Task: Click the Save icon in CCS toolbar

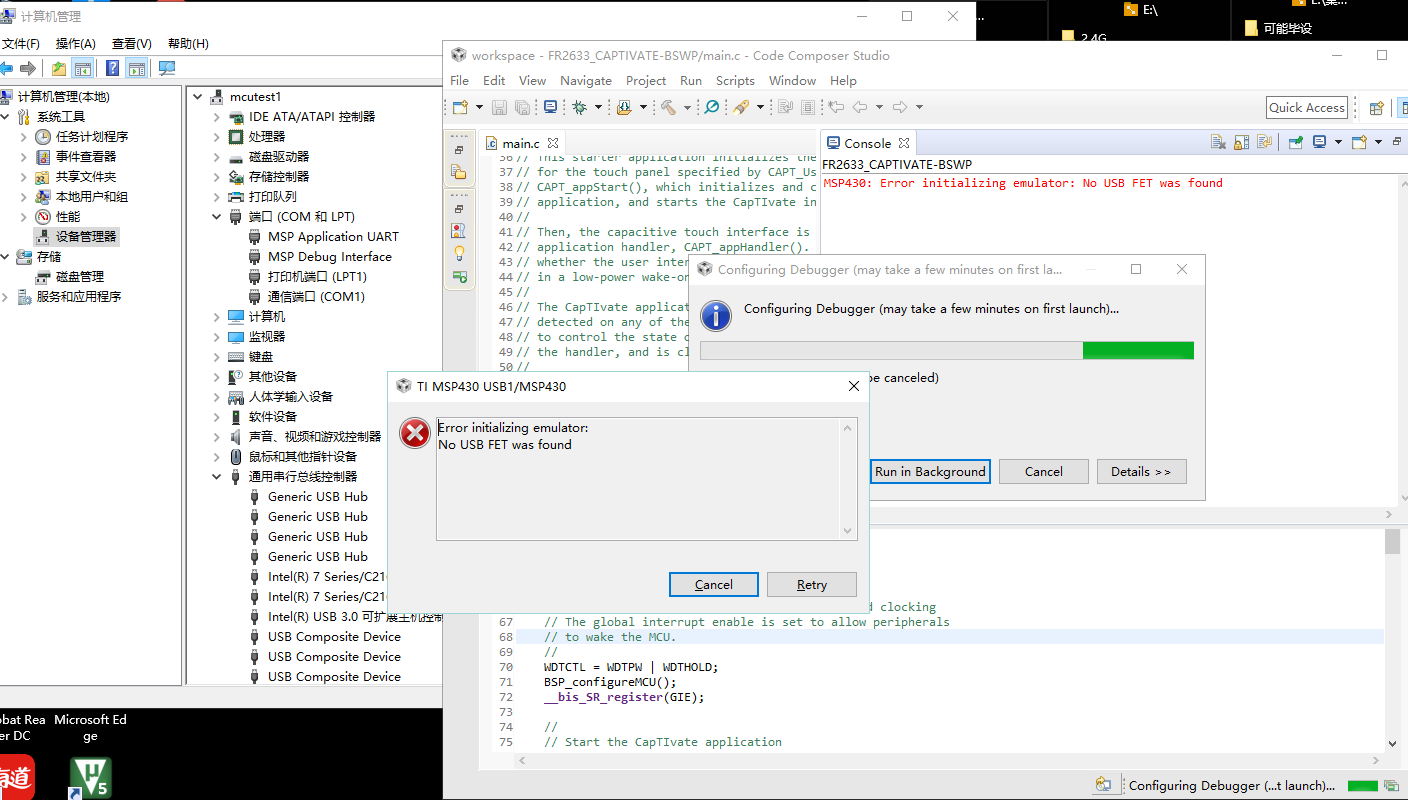Action: [x=499, y=107]
